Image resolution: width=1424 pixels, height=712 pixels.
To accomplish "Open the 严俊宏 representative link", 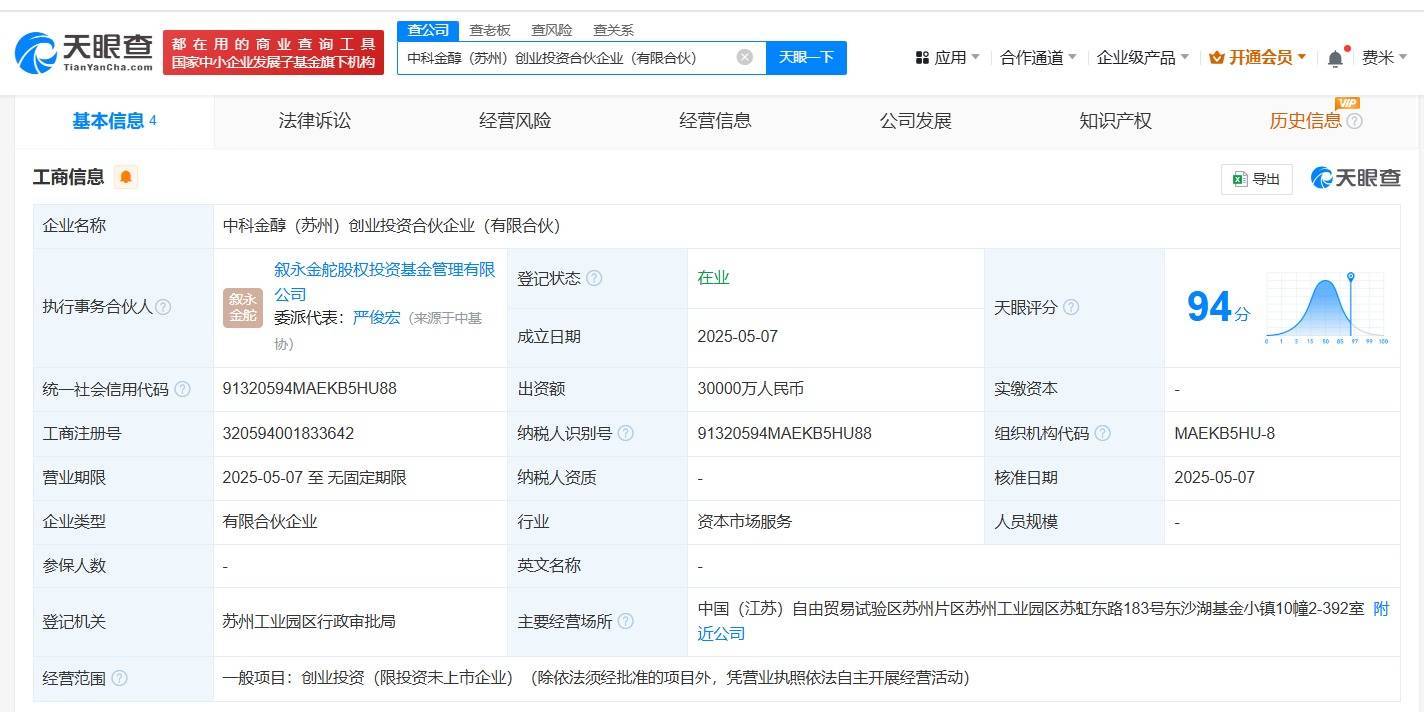I will pos(376,317).
